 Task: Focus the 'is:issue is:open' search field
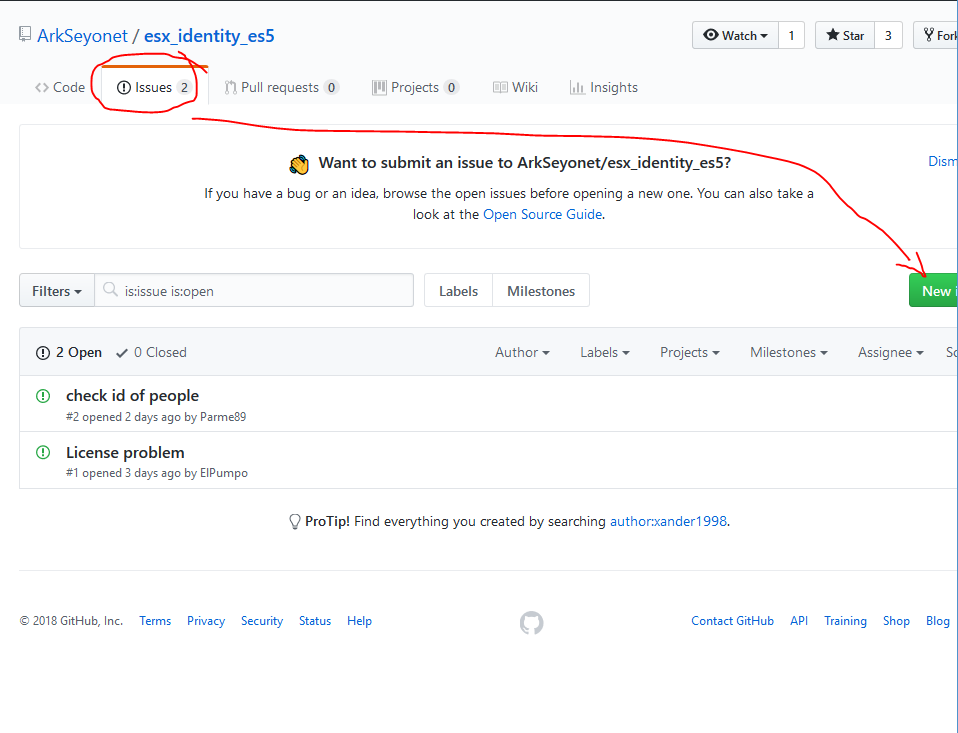pos(254,291)
